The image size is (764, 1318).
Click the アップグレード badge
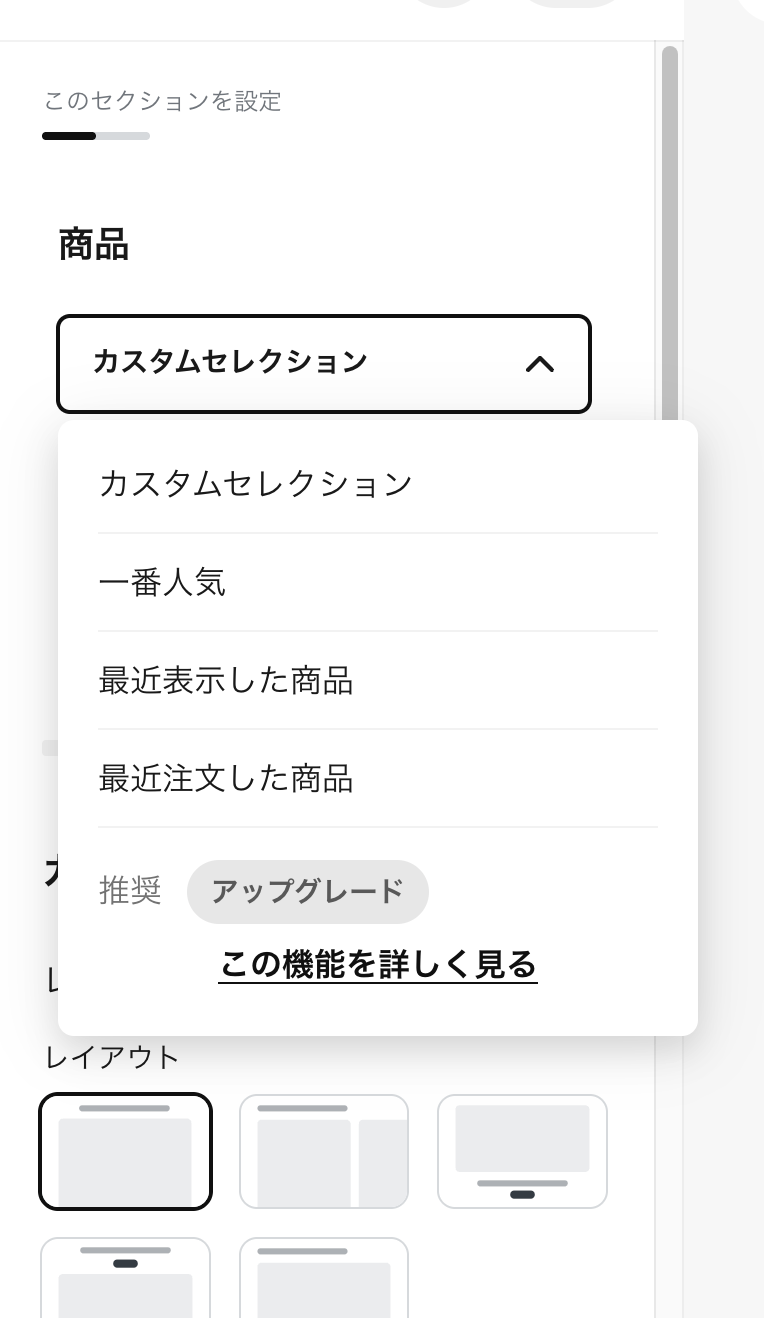click(x=307, y=891)
